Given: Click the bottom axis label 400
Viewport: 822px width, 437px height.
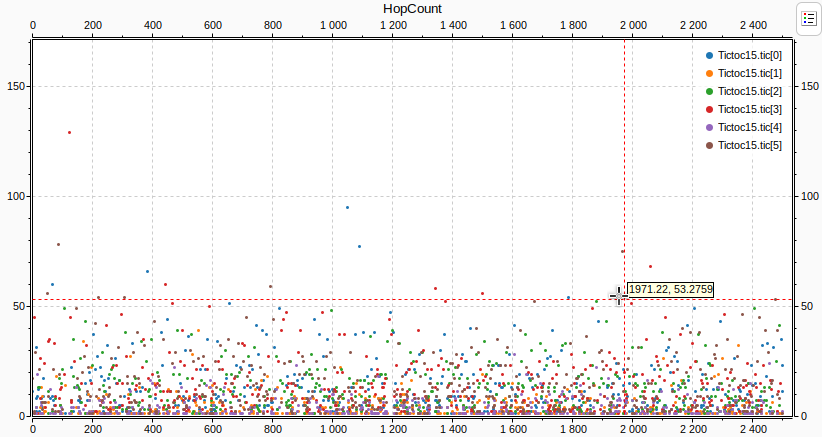Looking at the screenshot, I should point(153,429).
